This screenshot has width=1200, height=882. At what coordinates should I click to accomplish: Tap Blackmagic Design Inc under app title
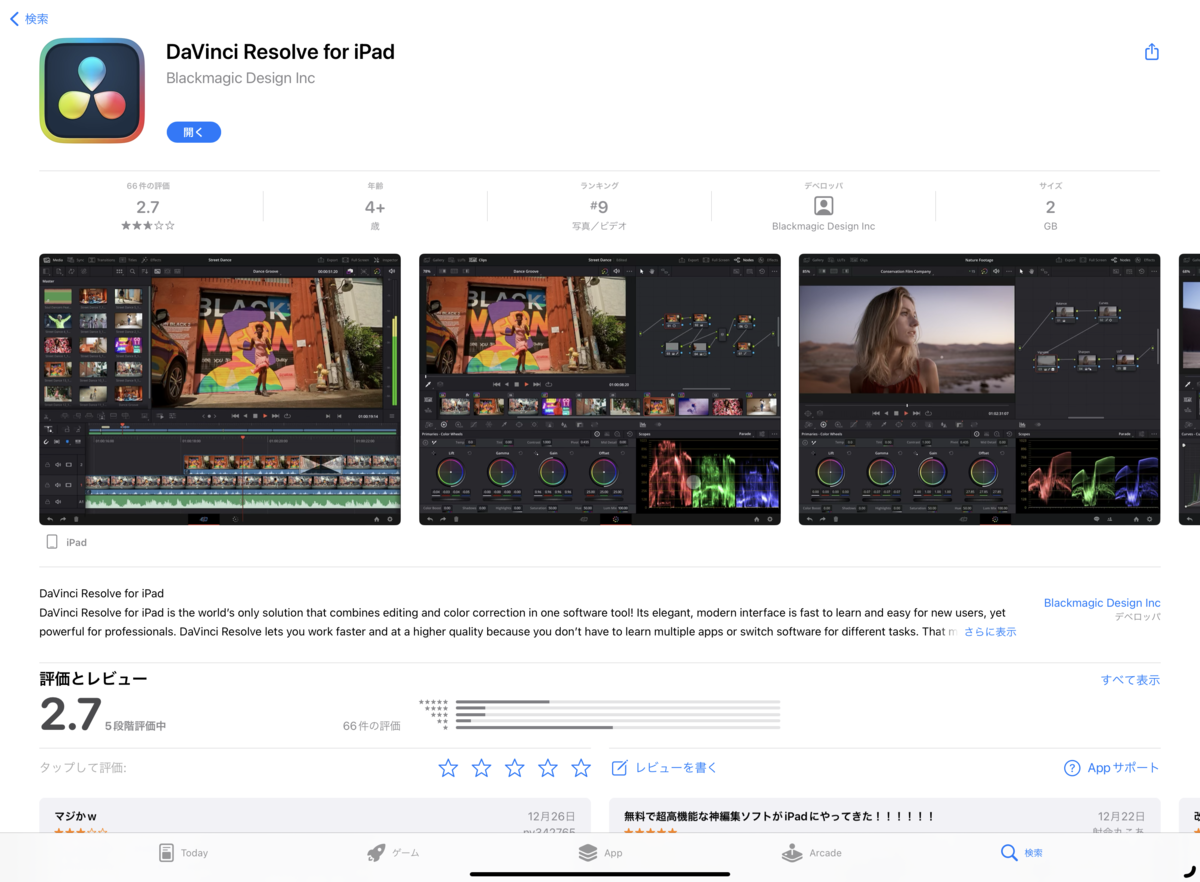point(240,78)
